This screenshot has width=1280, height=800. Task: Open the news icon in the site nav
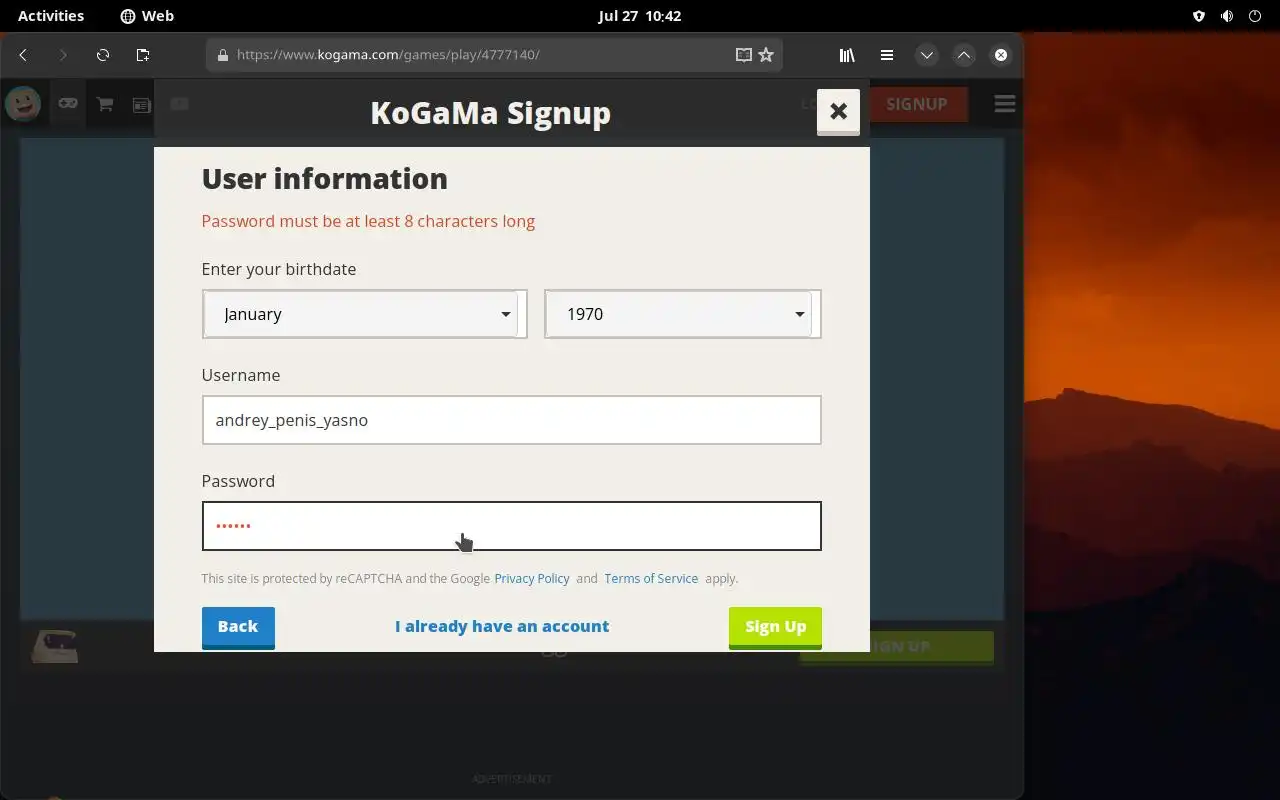click(142, 104)
